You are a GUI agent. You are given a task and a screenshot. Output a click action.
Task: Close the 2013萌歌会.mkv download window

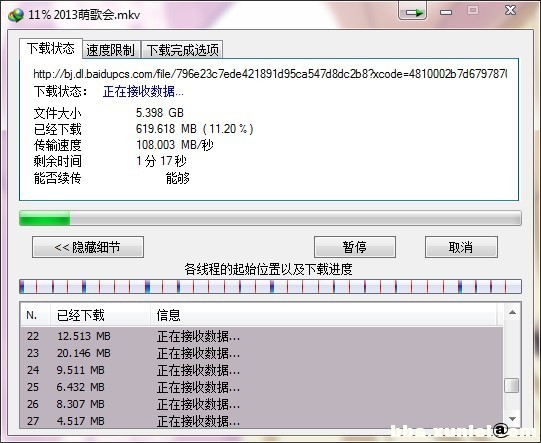510,10
